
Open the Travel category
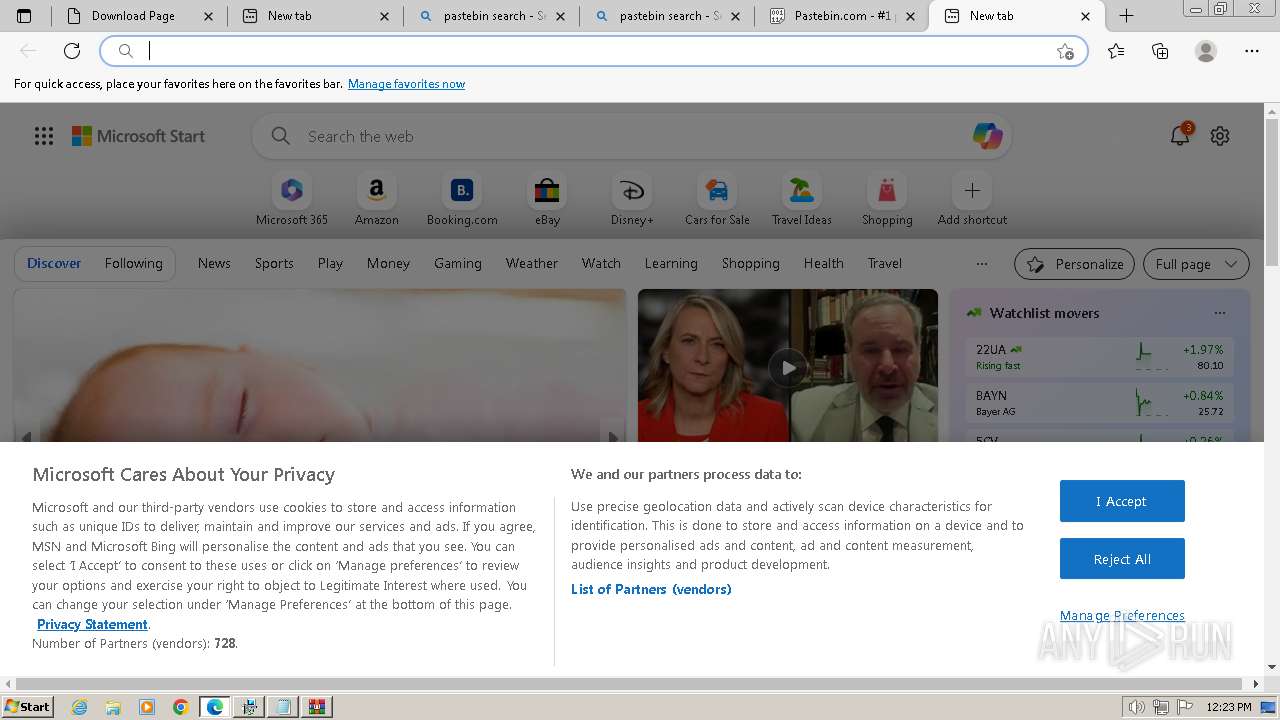[884, 263]
